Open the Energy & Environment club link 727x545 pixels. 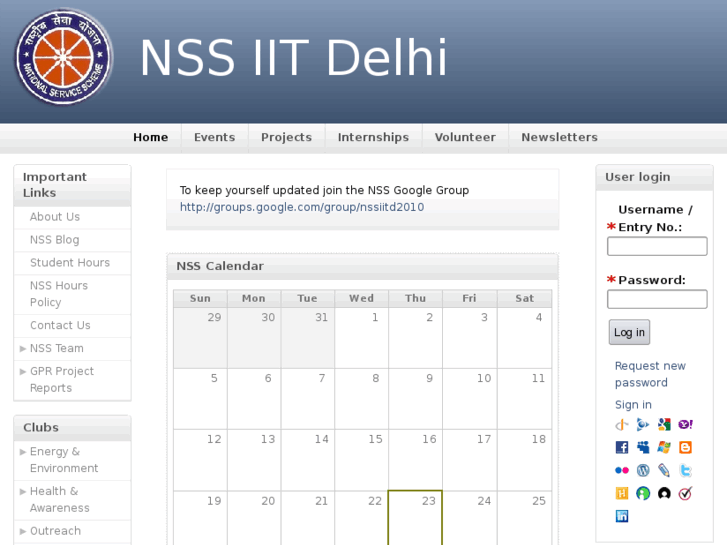pos(64,460)
